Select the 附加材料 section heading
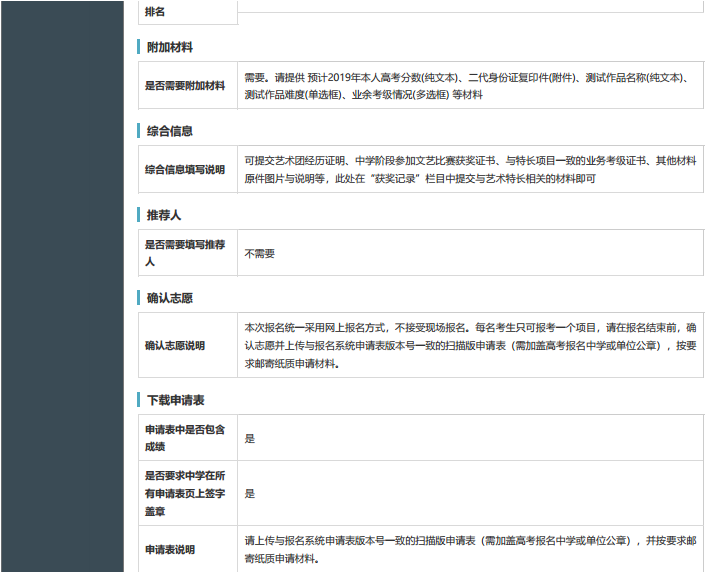 click(169, 47)
